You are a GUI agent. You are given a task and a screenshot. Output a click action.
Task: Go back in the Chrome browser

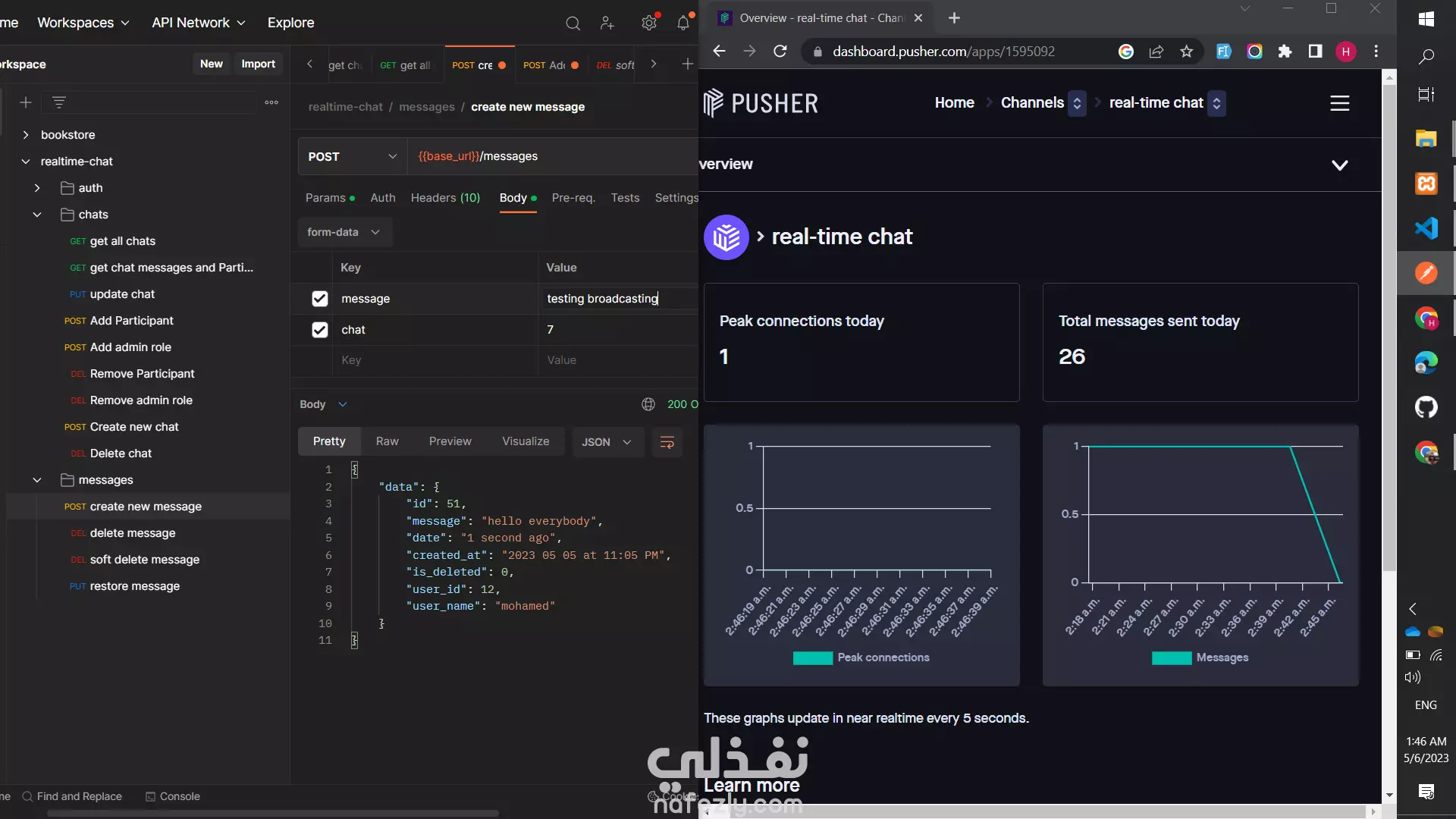coord(720,52)
